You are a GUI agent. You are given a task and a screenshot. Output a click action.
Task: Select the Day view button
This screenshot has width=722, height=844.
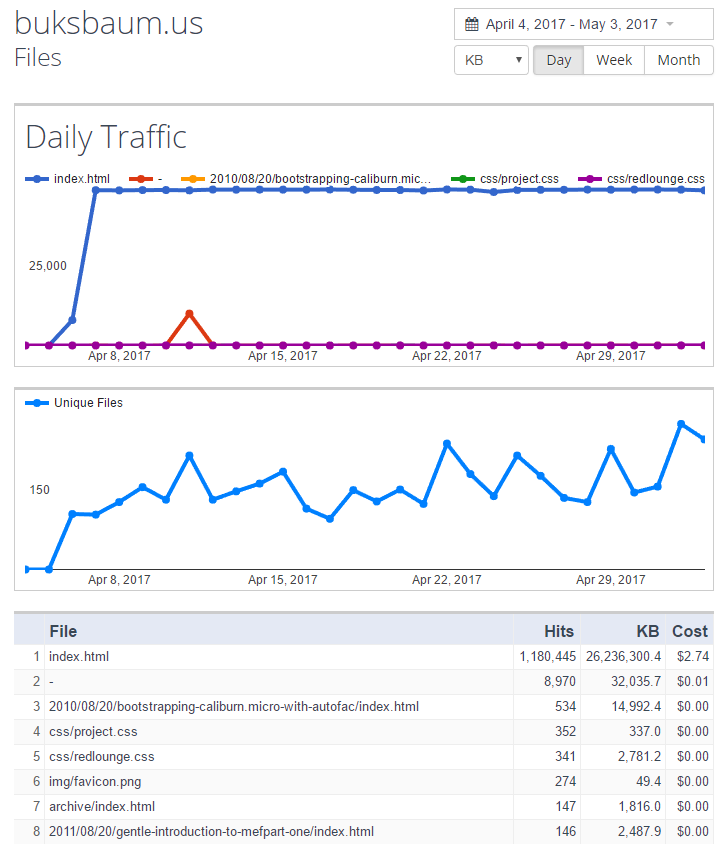558,60
